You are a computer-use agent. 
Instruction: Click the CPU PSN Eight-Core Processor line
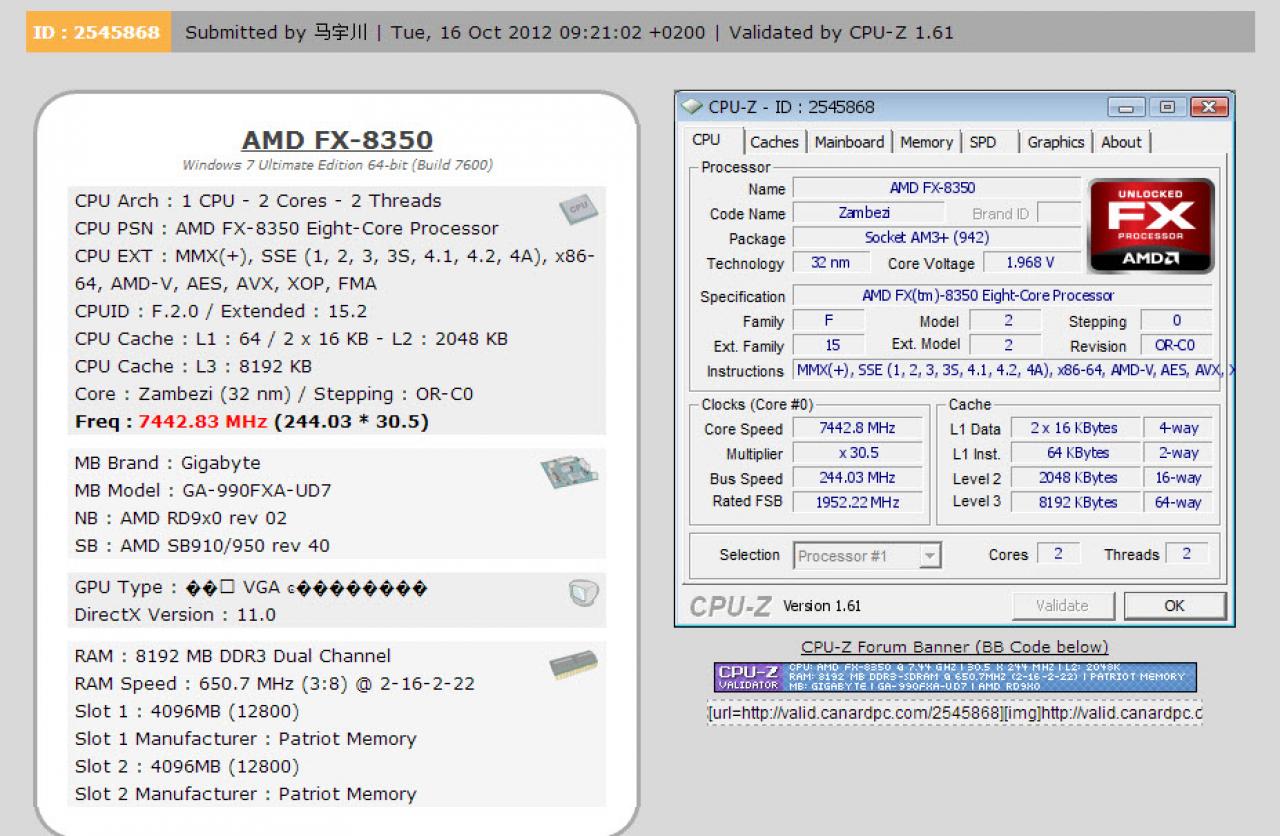click(286, 228)
